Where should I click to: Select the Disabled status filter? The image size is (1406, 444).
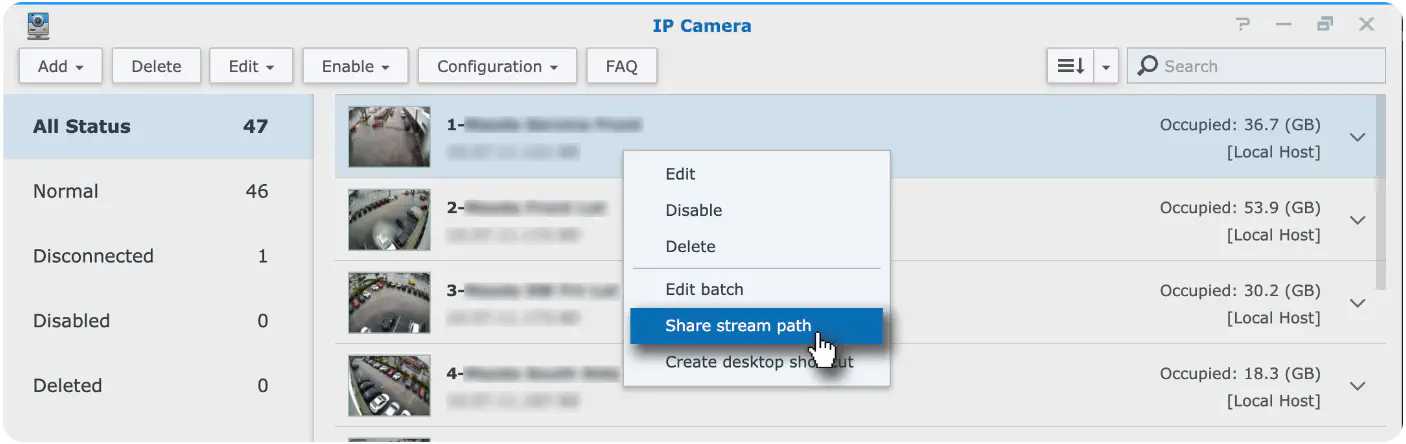(x=158, y=321)
